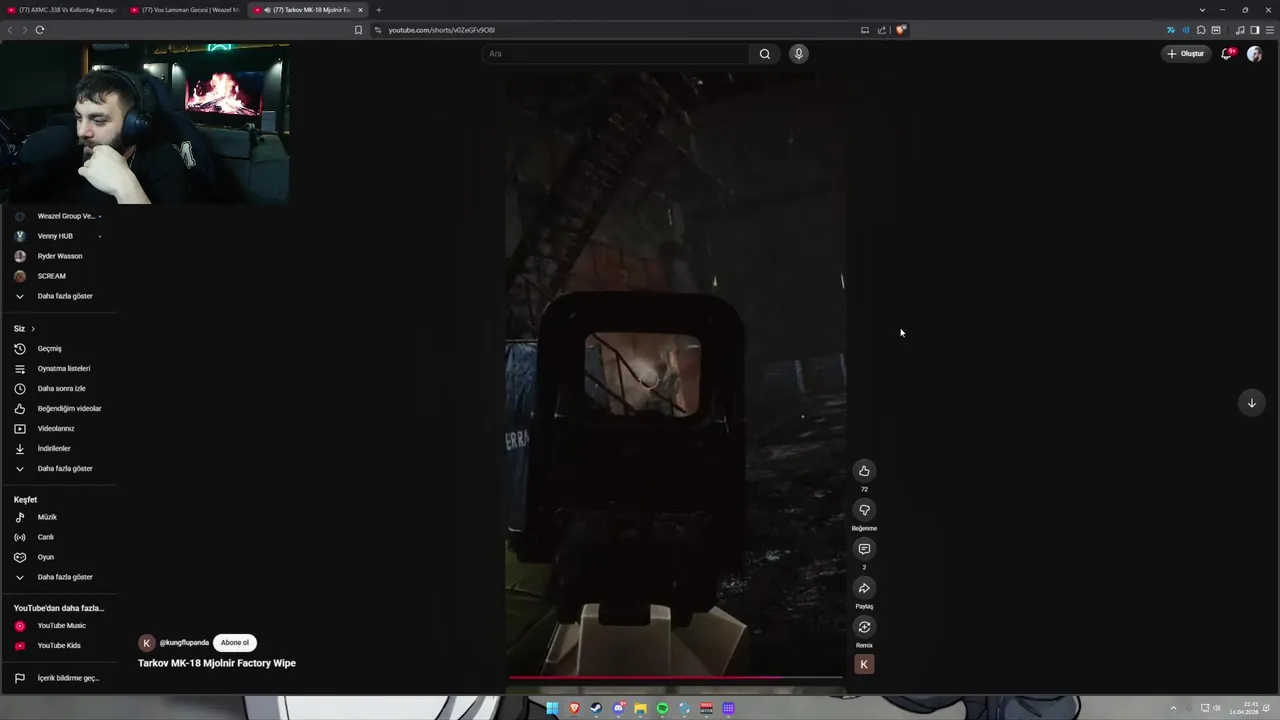Open Ryder Wasson subscription channel
This screenshot has width=1280, height=720.
[x=60, y=256]
